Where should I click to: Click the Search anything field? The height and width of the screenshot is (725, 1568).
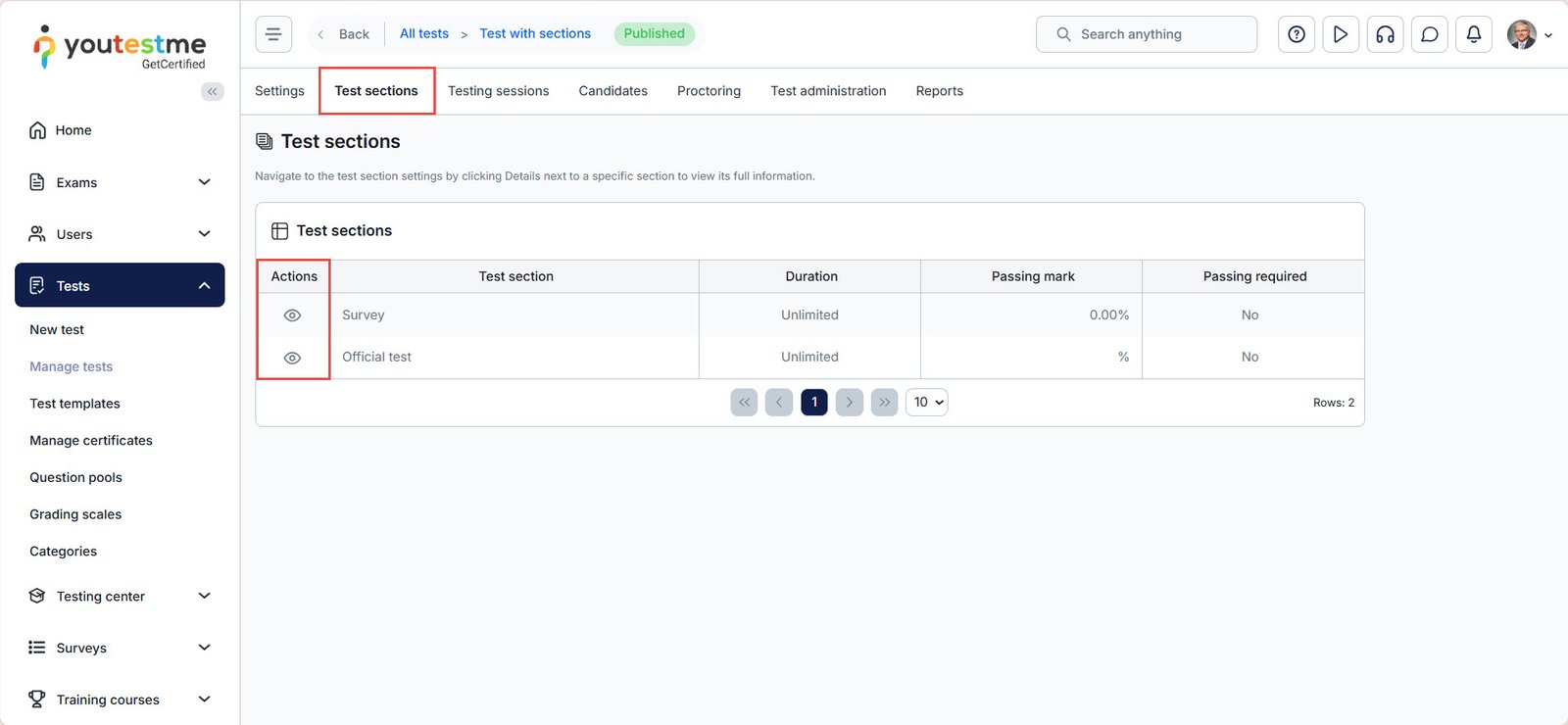pos(1147,34)
